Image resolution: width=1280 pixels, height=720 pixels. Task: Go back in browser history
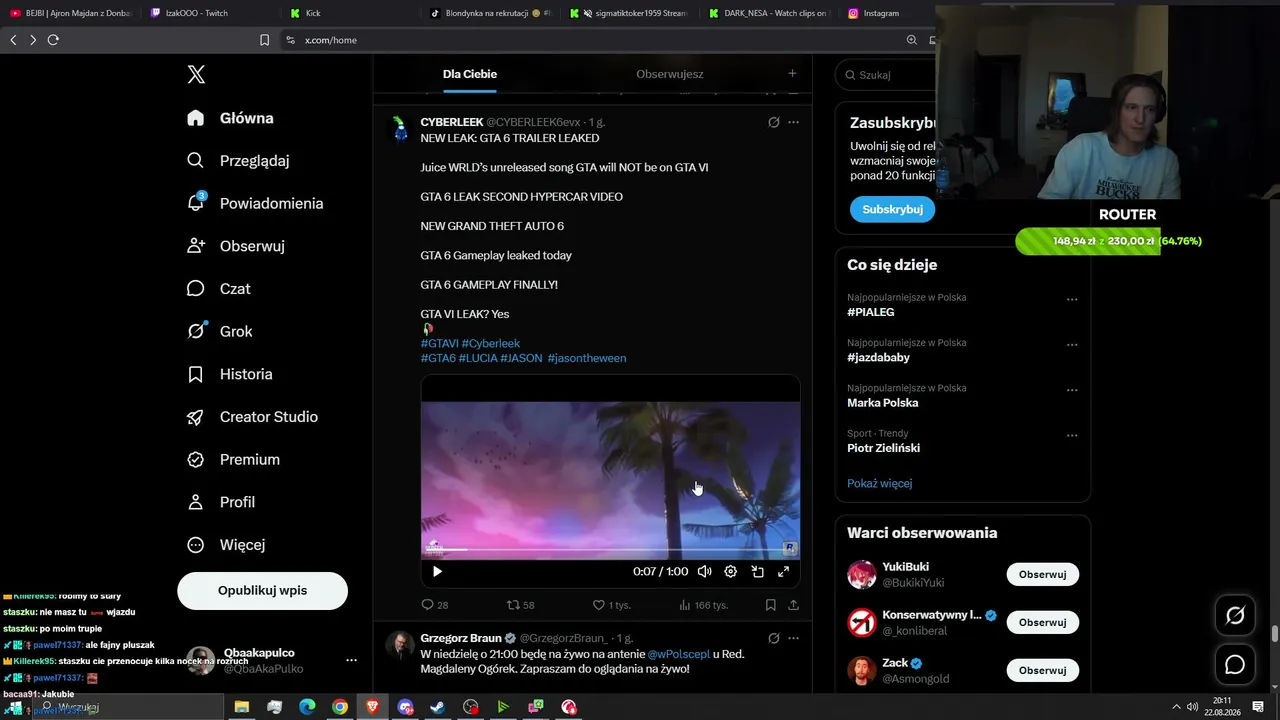click(13, 40)
